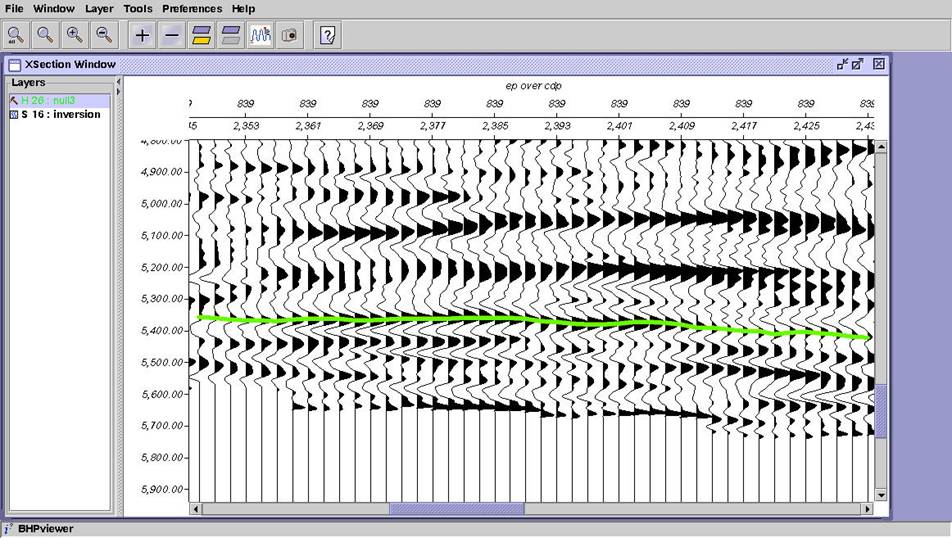Collapse Layers panel with left divider arrow

click(x=118, y=81)
